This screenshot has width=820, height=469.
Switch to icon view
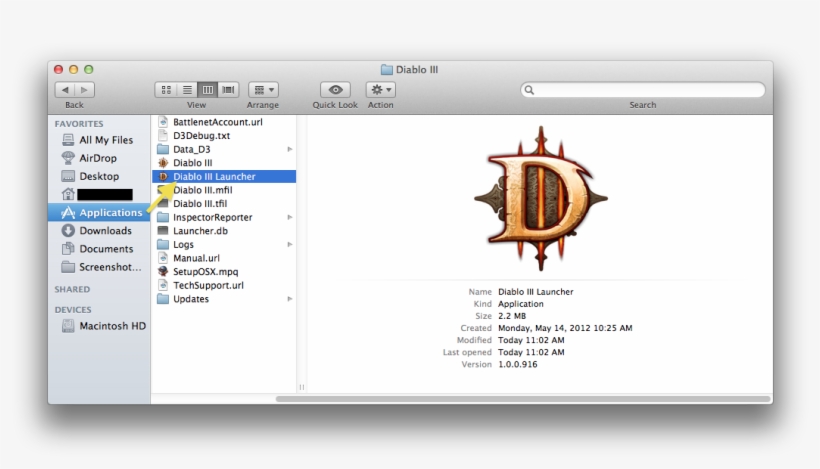click(166, 90)
